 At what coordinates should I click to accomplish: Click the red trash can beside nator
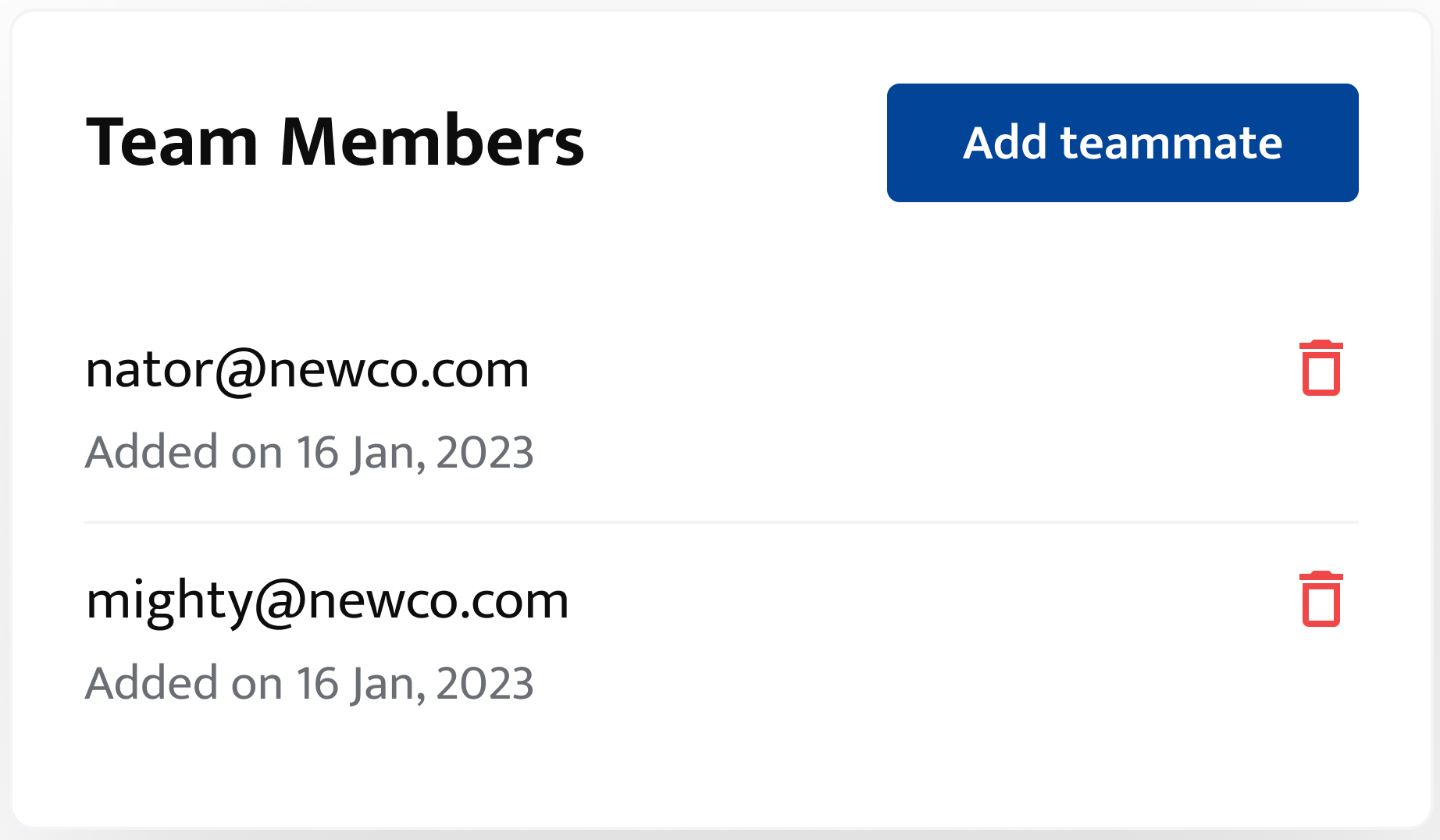[x=1321, y=368]
